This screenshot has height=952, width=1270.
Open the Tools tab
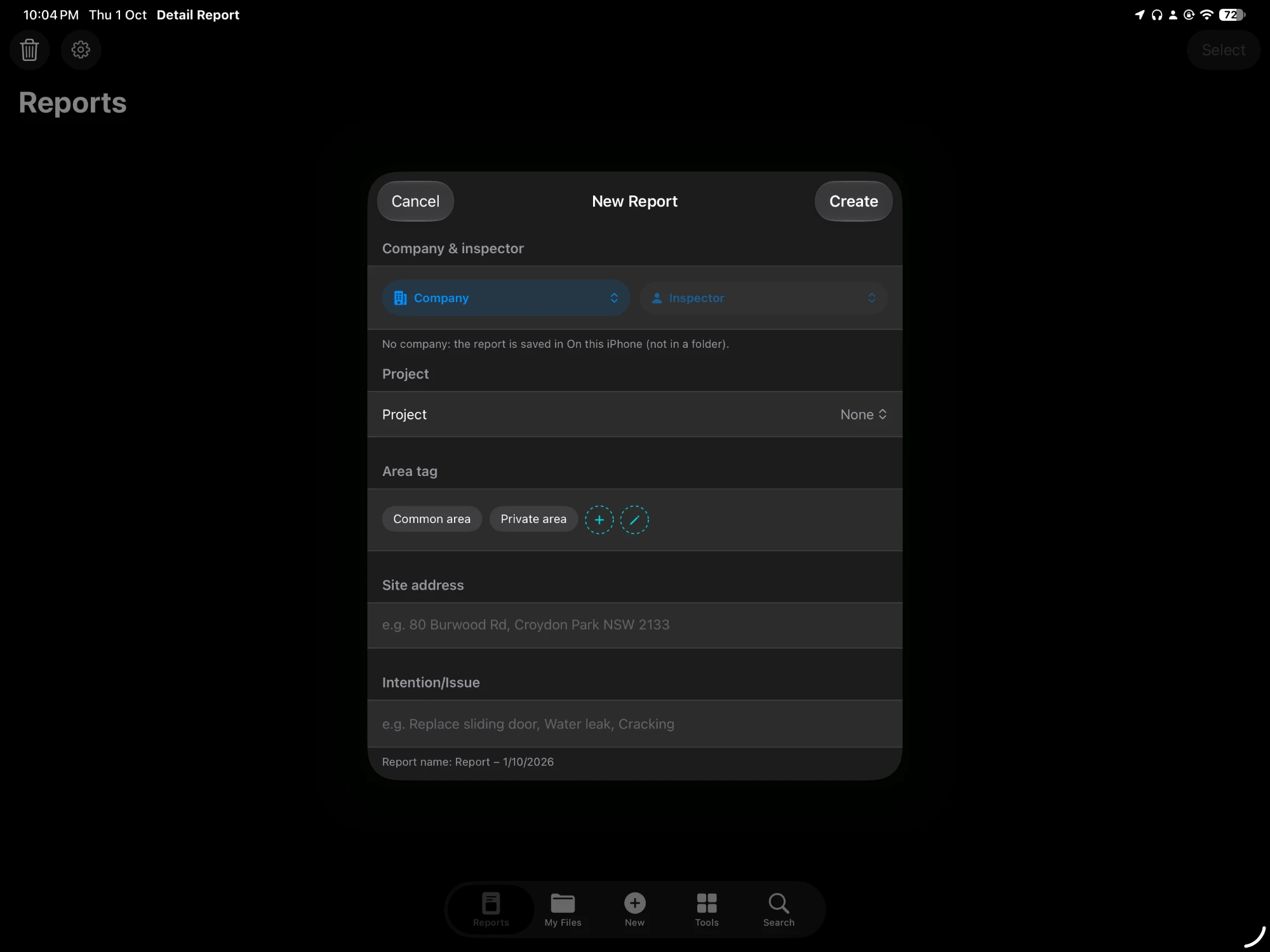[707, 909]
